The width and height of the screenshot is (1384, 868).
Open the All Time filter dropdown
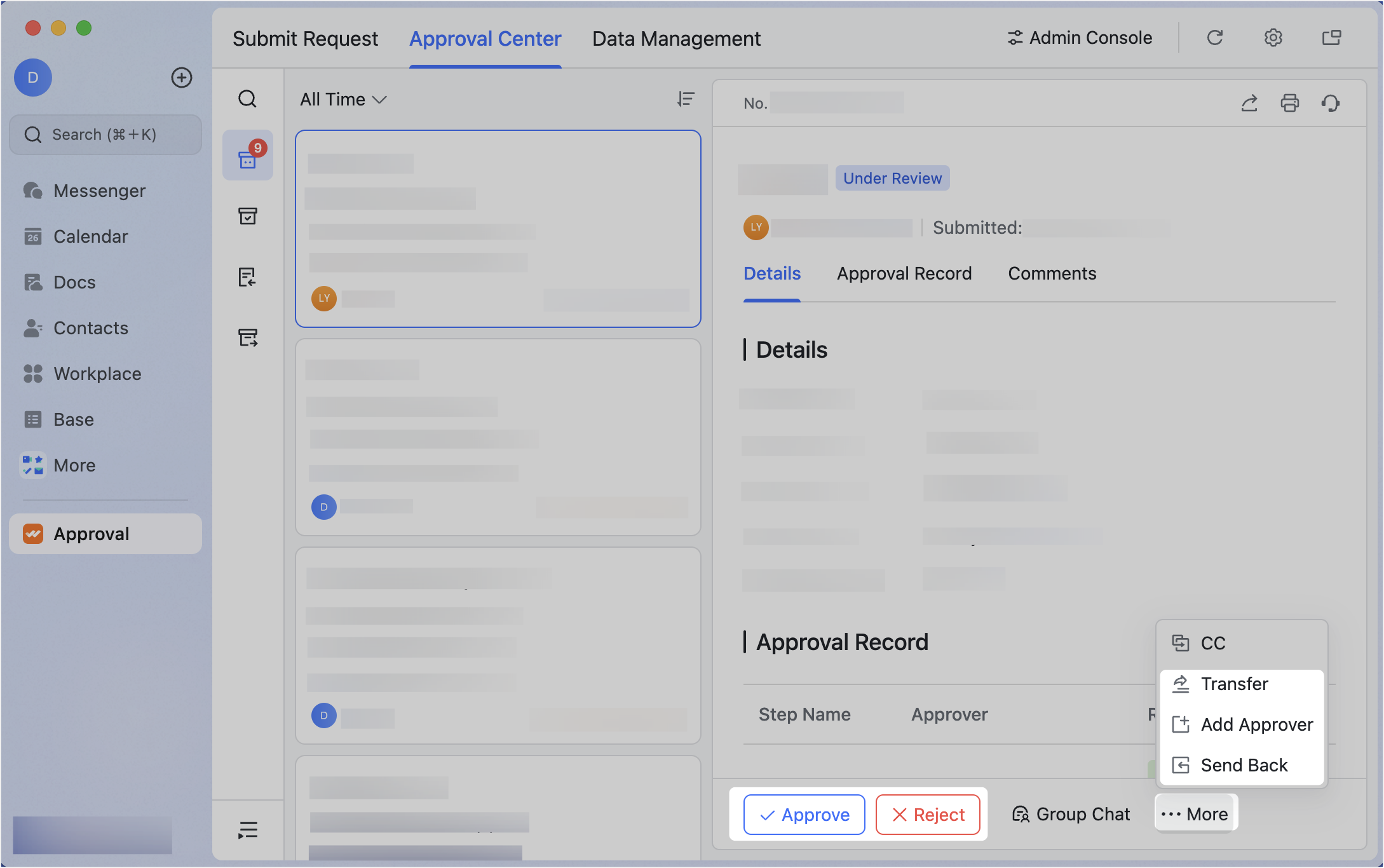pyautogui.click(x=343, y=99)
